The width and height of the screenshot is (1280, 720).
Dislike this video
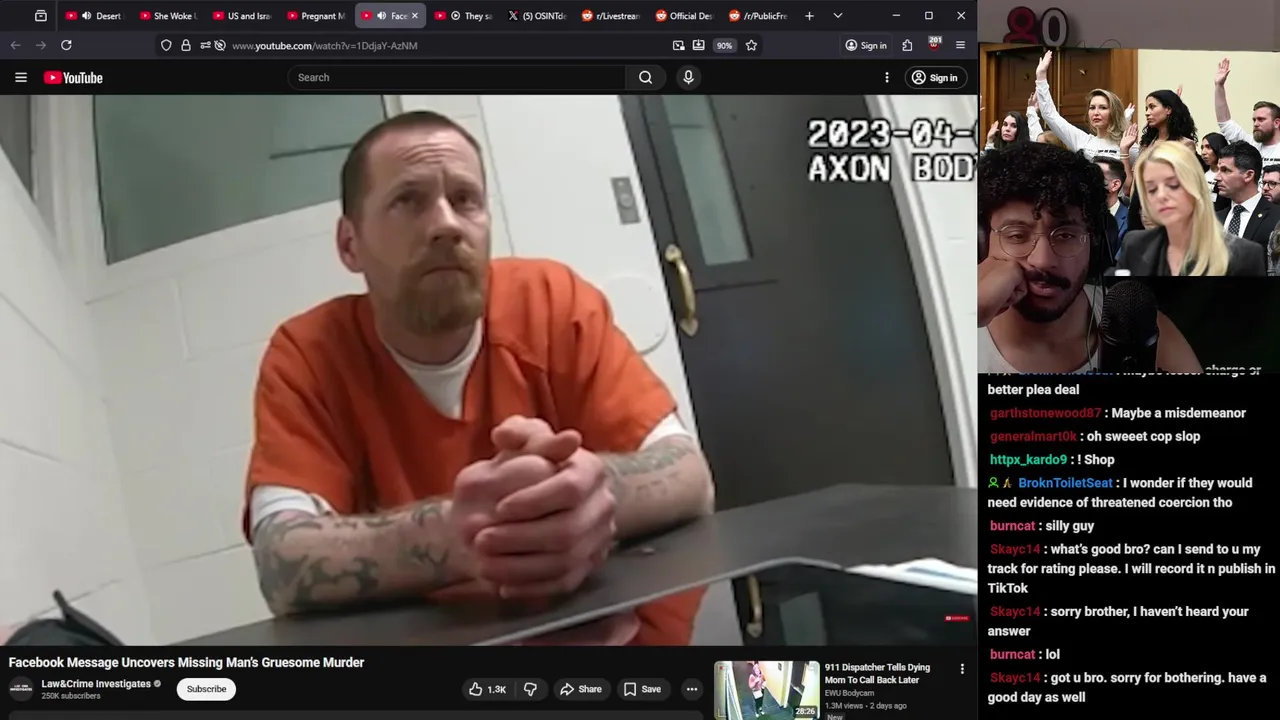531,689
